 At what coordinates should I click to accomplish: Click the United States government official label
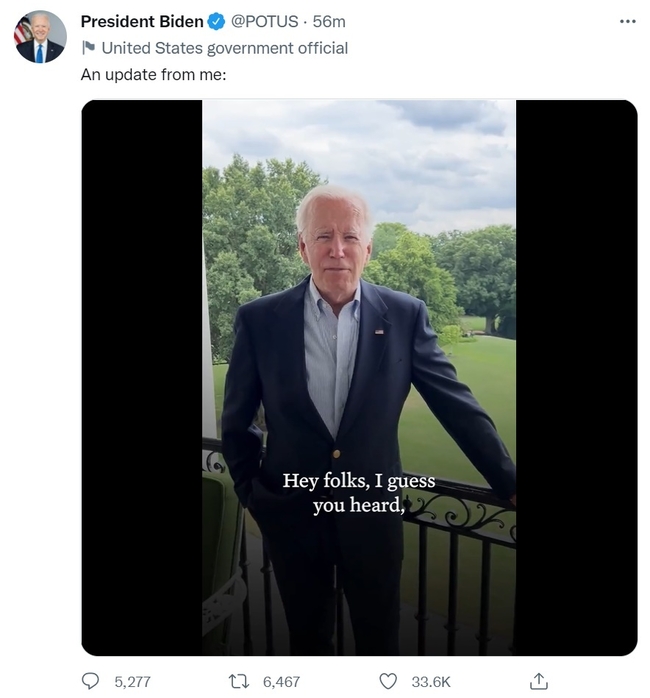pyautogui.click(x=224, y=47)
